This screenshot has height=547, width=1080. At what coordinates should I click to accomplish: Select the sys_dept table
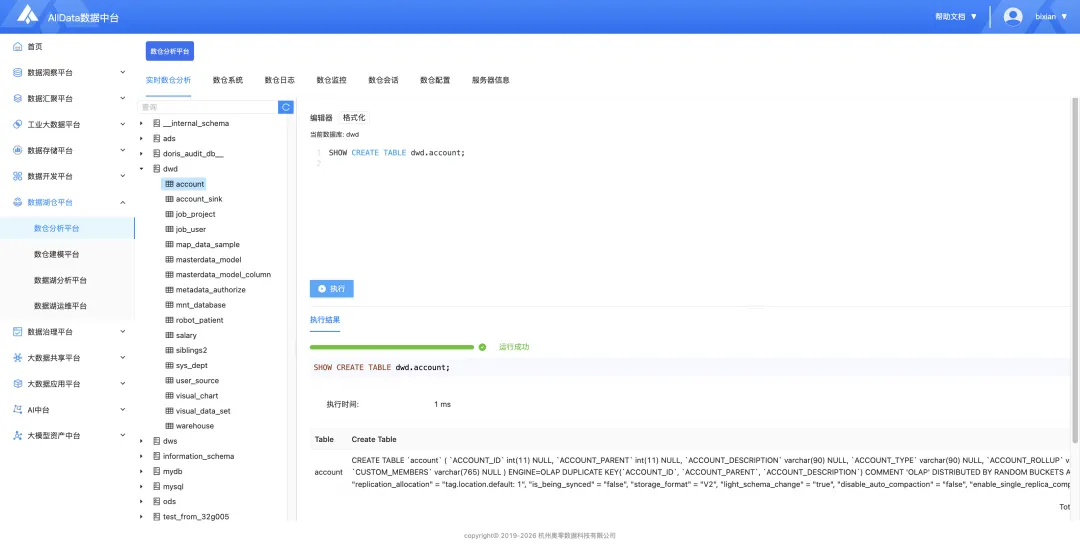pos(191,366)
